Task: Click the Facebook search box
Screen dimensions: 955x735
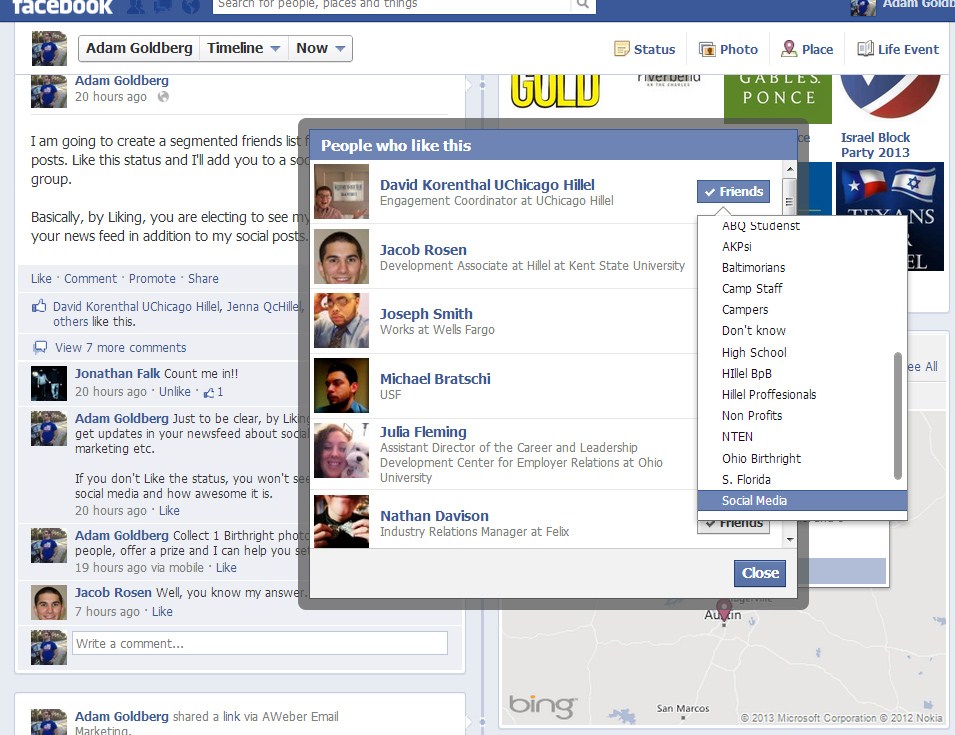Action: (x=392, y=4)
